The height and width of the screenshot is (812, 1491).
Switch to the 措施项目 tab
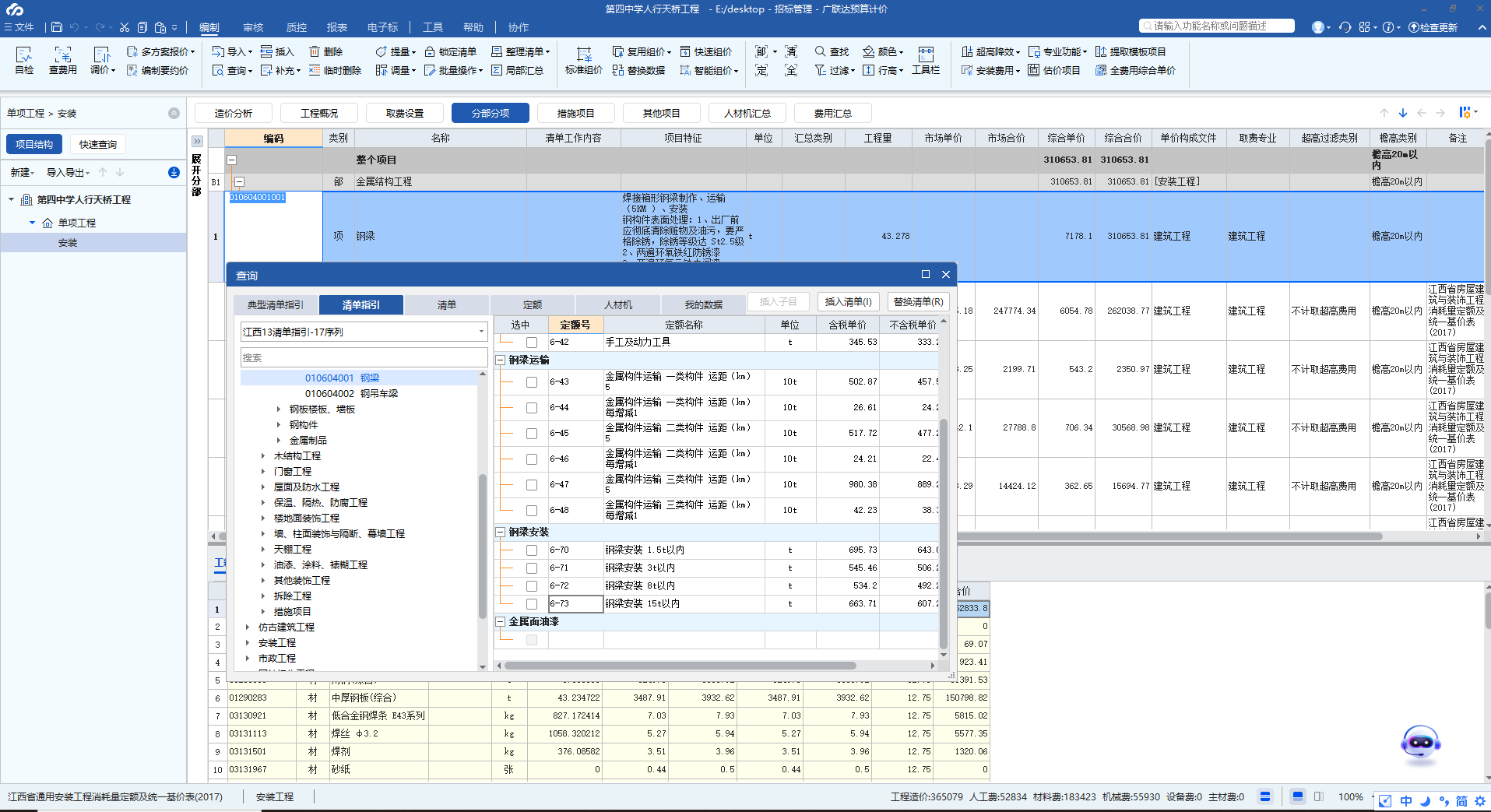point(575,113)
